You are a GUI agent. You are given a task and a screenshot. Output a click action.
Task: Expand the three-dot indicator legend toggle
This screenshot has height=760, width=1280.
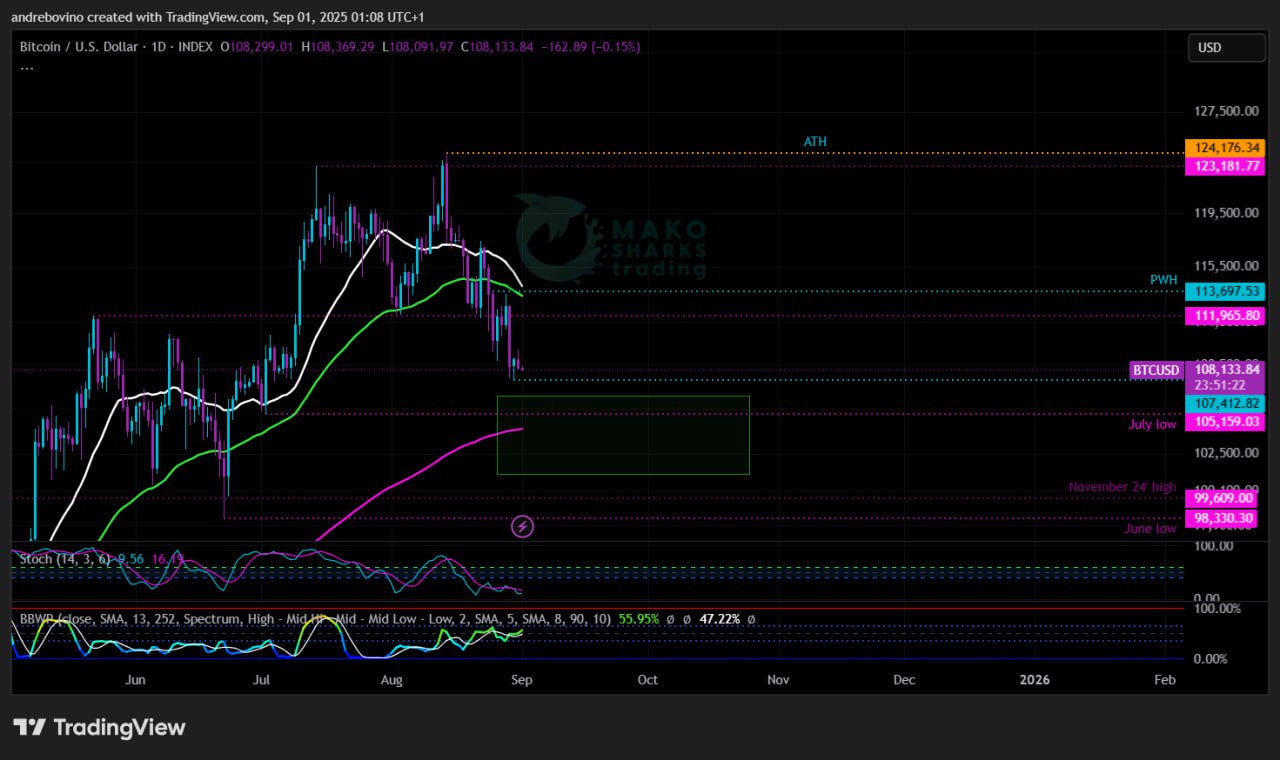tap(27, 68)
